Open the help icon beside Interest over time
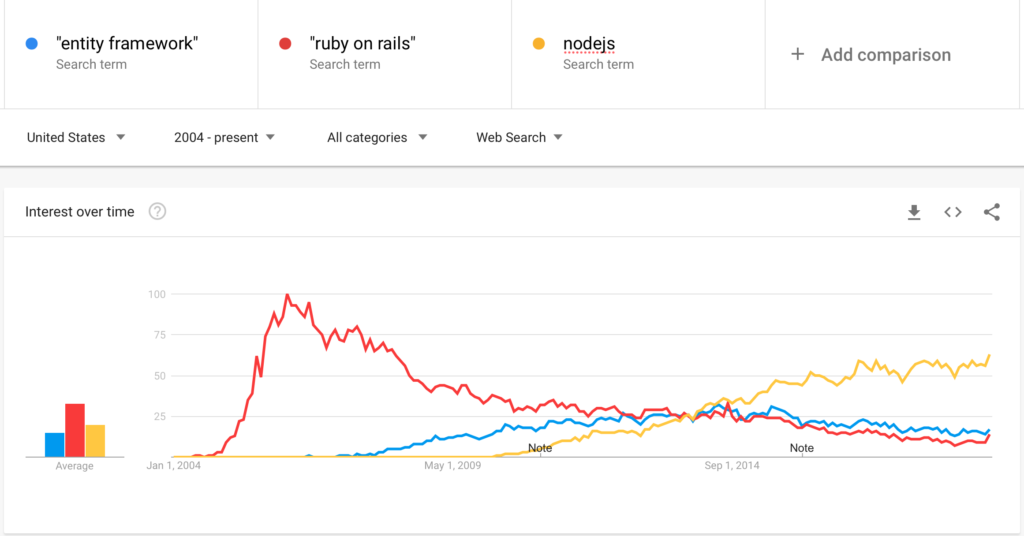 point(157,212)
